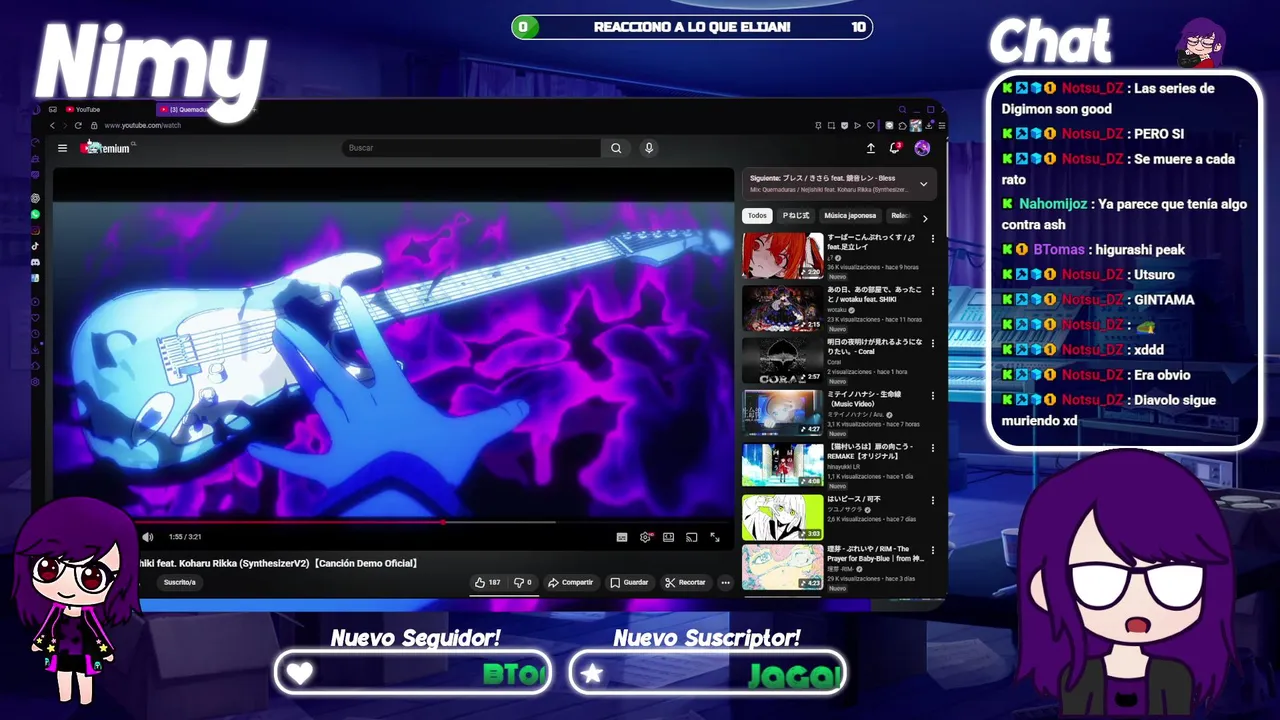Open options for the 4:27 Music Video

[x=933, y=395]
